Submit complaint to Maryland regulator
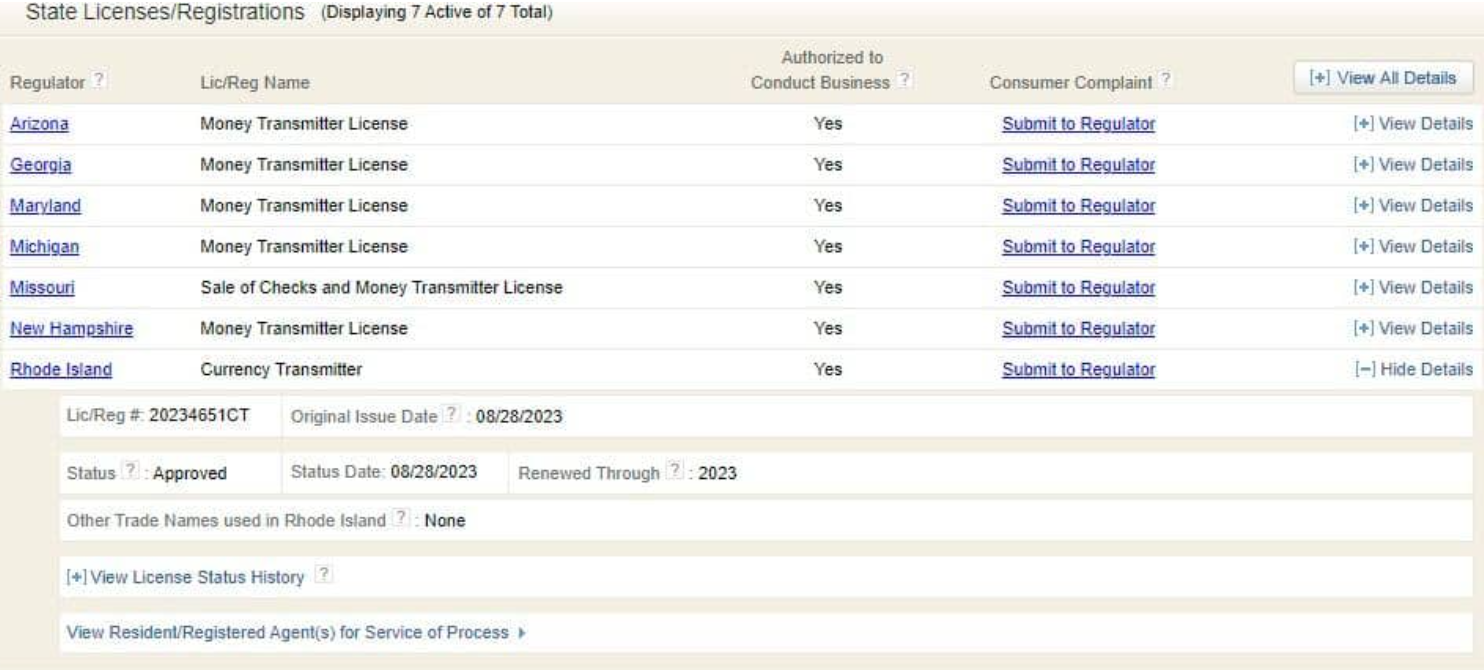The image size is (1484, 670). (1078, 206)
